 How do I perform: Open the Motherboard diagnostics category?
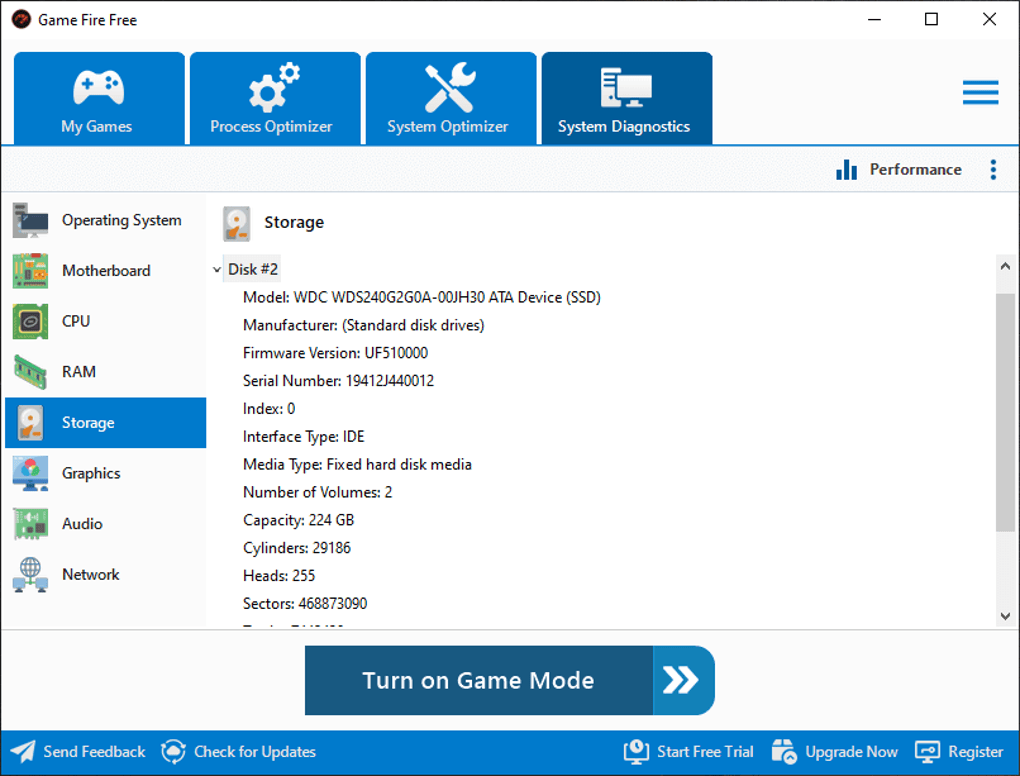click(x=105, y=271)
